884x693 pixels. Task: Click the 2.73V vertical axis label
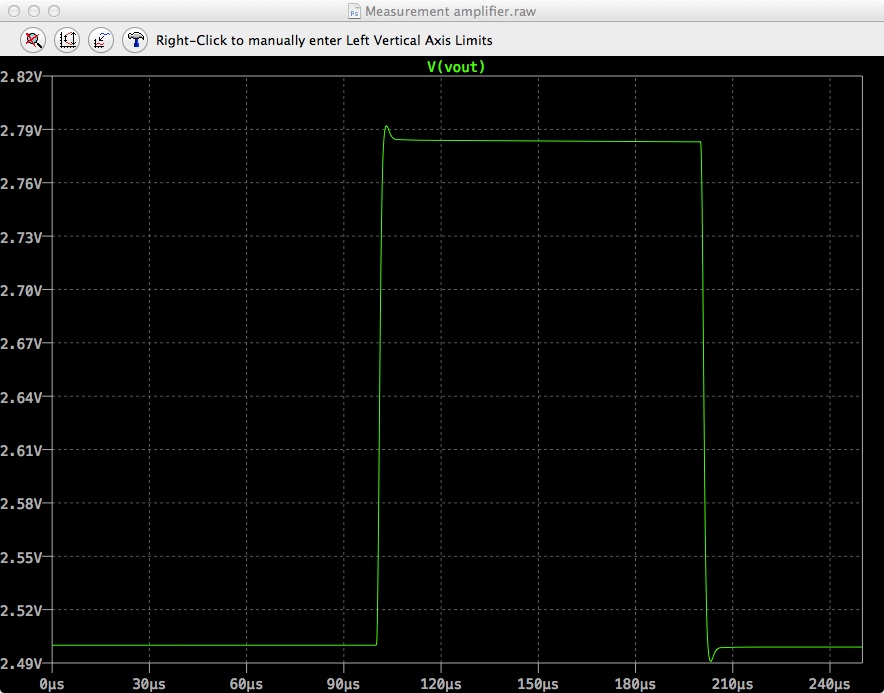[21, 237]
